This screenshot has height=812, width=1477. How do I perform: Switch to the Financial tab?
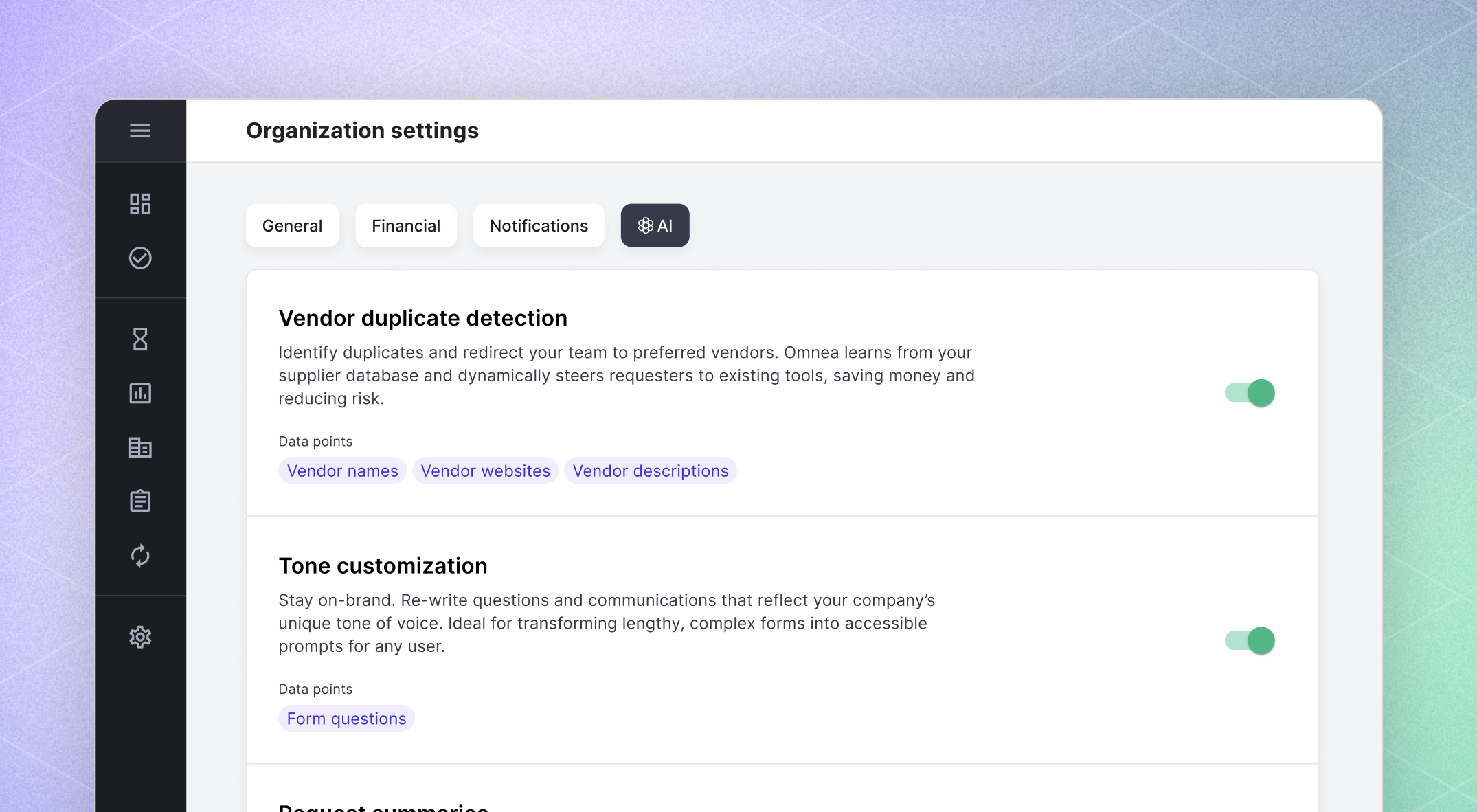click(406, 225)
